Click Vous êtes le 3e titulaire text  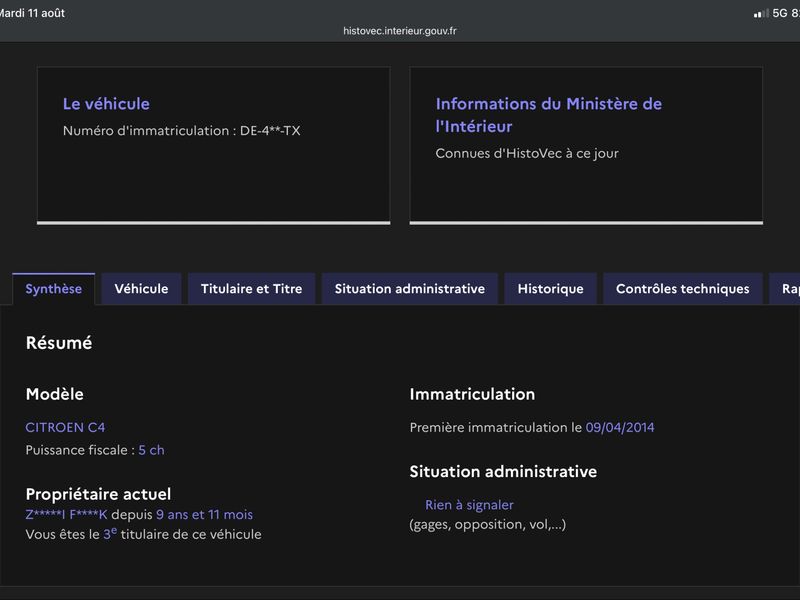click(143, 534)
